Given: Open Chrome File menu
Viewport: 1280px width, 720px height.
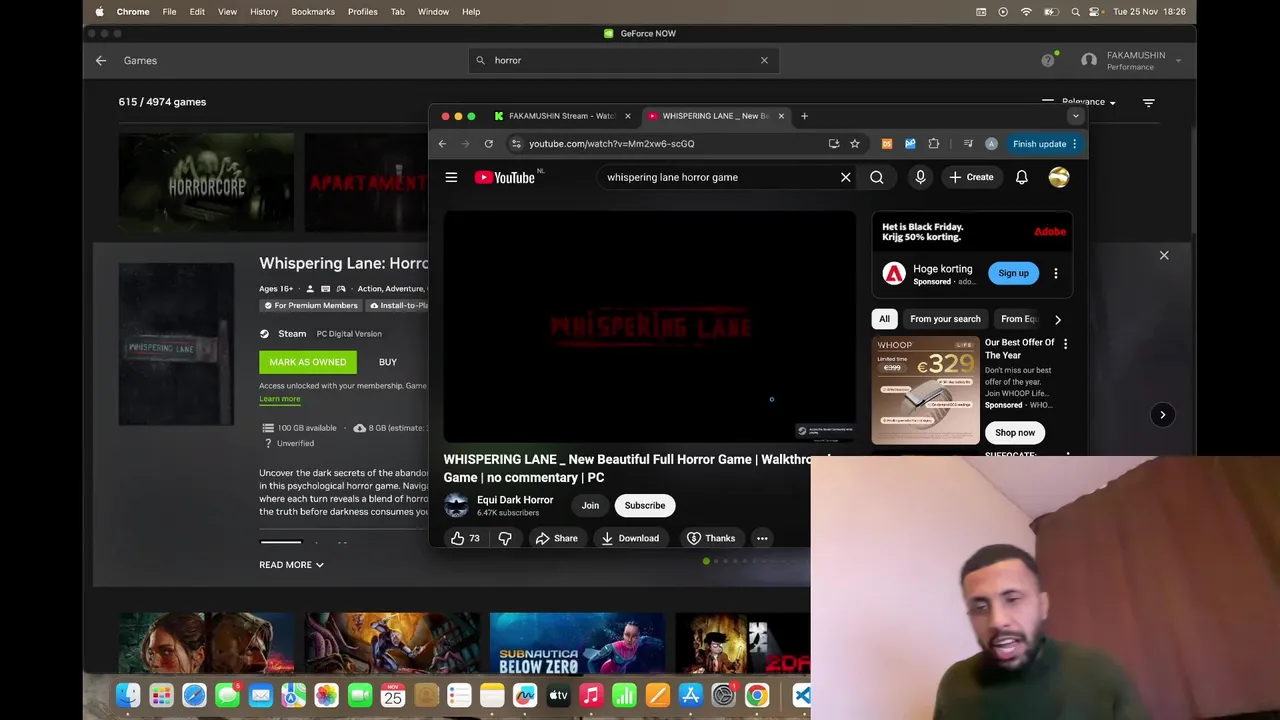Looking at the screenshot, I should [x=169, y=11].
